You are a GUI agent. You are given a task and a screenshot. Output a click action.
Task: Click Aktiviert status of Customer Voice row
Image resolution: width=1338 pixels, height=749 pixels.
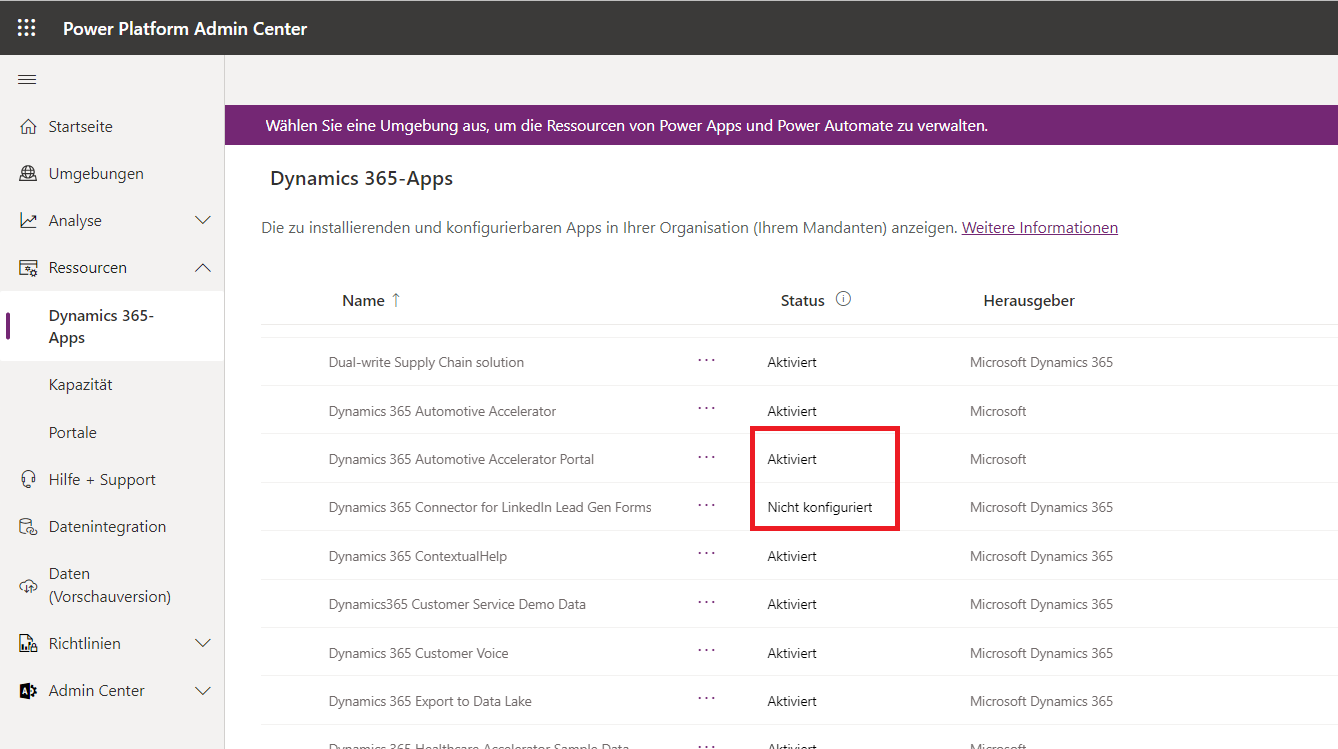point(792,653)
